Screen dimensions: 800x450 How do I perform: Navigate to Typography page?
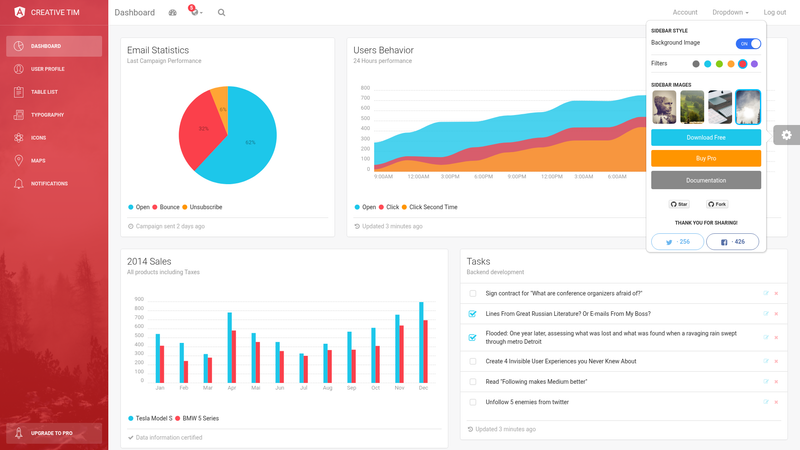[x=54, y=115]
